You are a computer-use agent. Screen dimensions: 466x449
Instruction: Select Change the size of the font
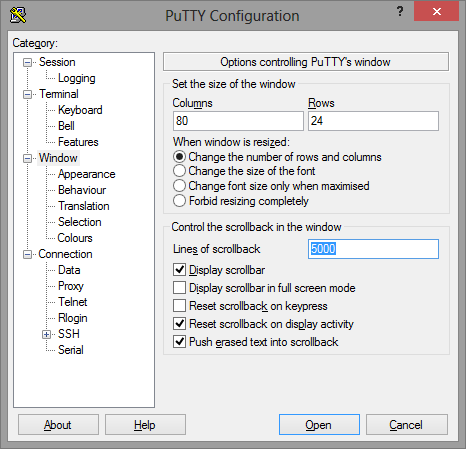tap(179, 171)
